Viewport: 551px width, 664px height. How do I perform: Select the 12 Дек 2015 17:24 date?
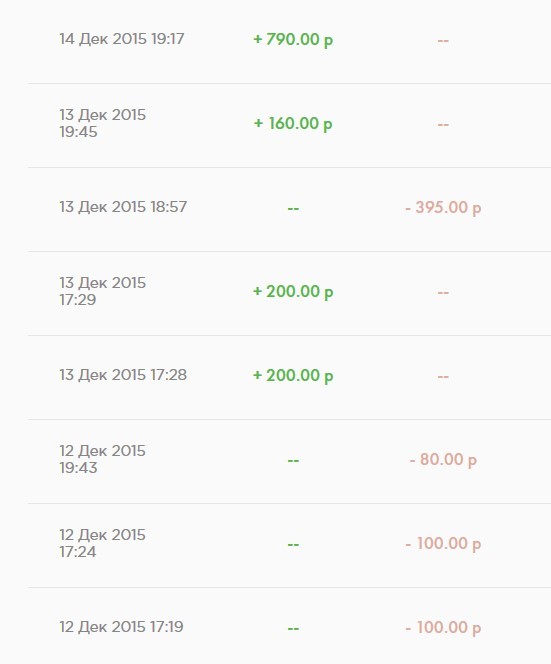[102, 543]
